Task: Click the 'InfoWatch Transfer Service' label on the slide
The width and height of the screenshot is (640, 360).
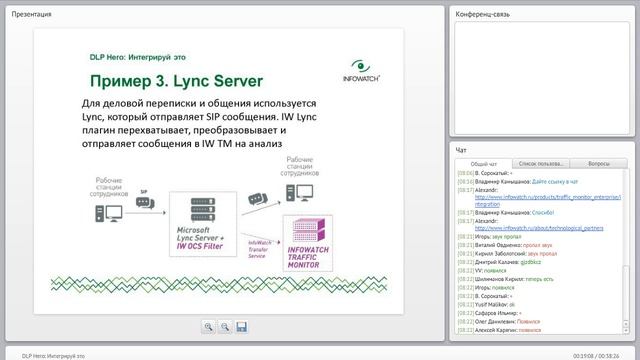Action: 259,249
